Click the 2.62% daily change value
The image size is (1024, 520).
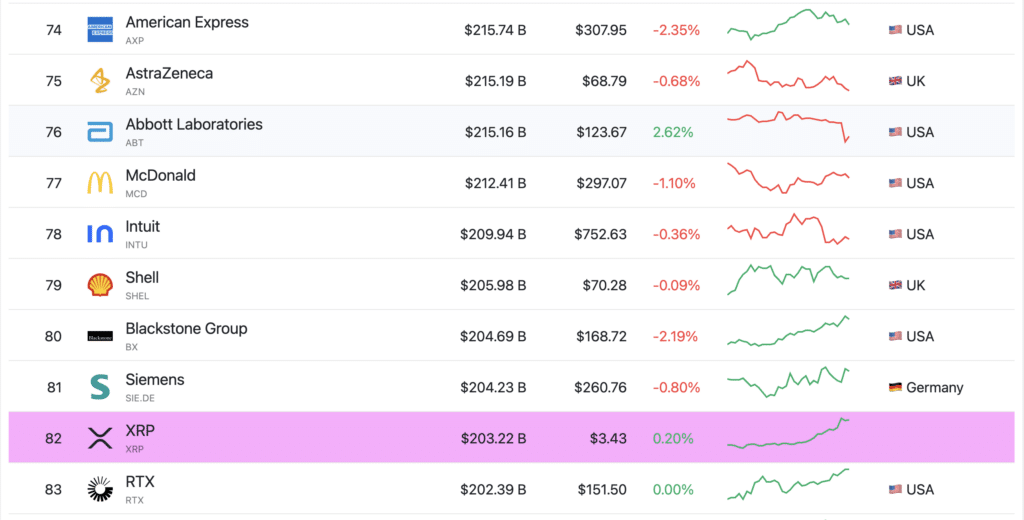coord(673,132)
